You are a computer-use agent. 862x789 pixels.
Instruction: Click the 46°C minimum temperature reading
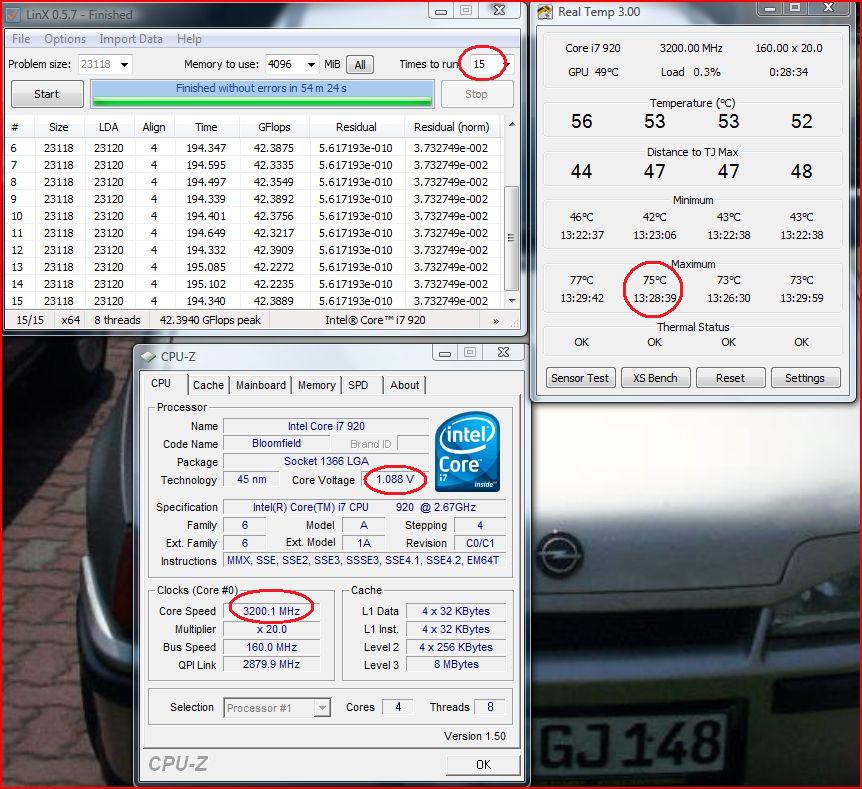click(582, 217)
